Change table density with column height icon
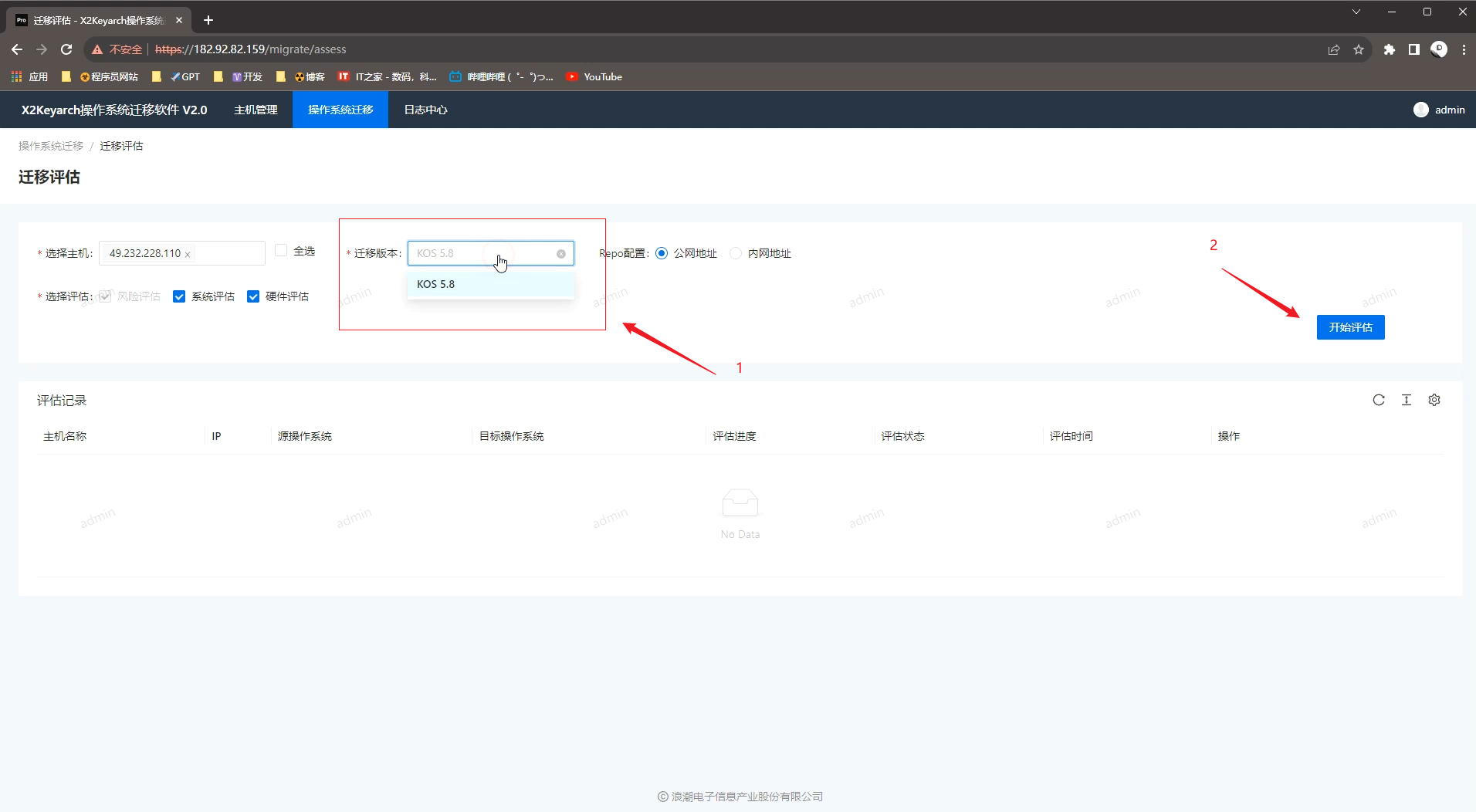 1407,400
